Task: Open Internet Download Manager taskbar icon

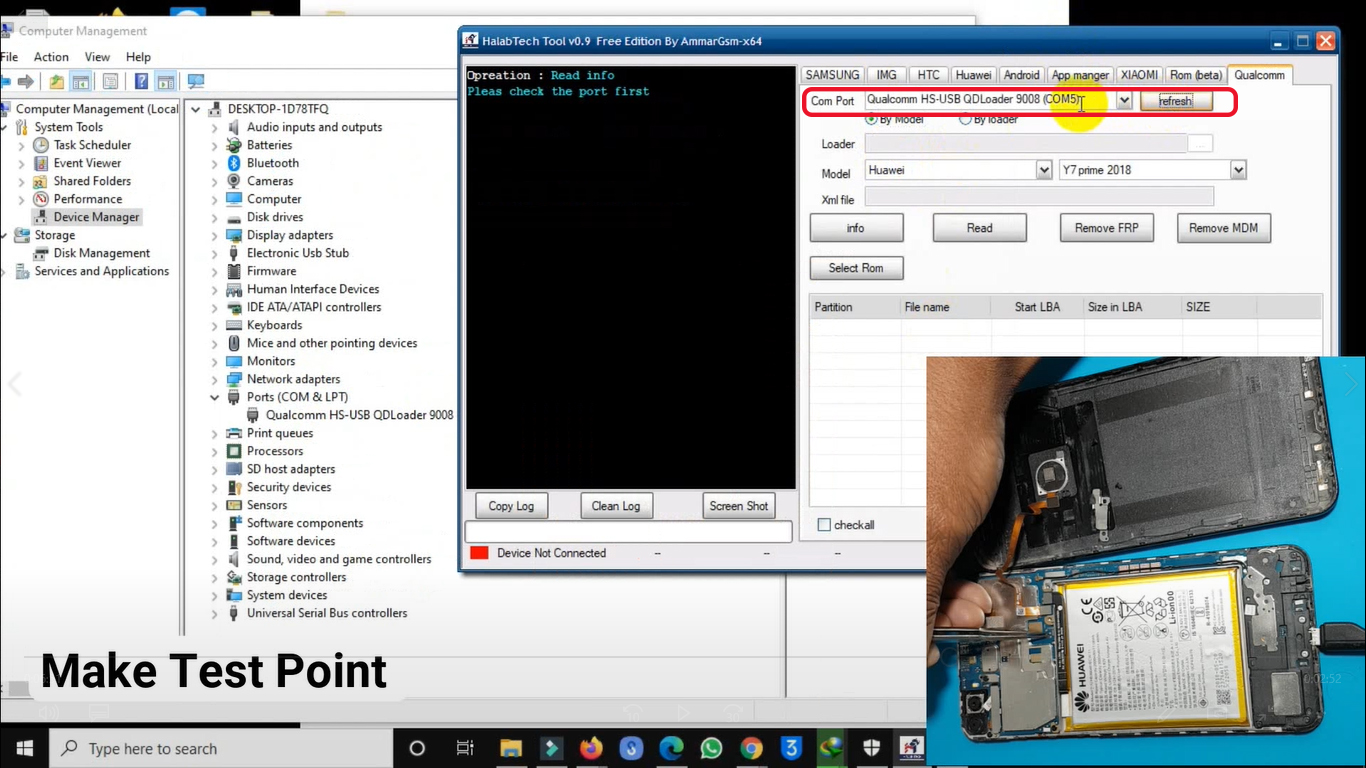Action: [x=830, y=748]
